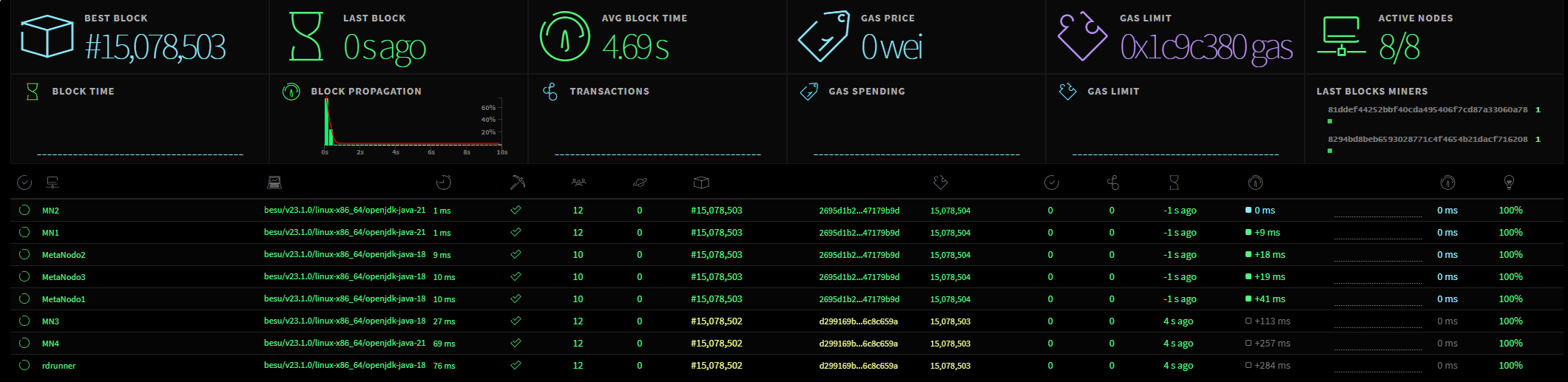This screenshot has width=1568, height=382.
Task: Click miner address 8294bd8beb6593028771c4f4654b21dacf716208
Action: (x=1427, y=139)
